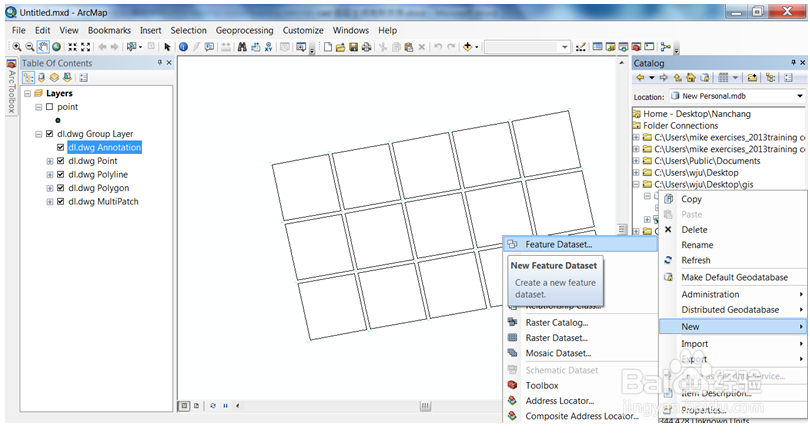Uncheck the dl.dwg Polyline layer
The height and width of the screenshot is (435, 810).
click(x=60, y=175)
